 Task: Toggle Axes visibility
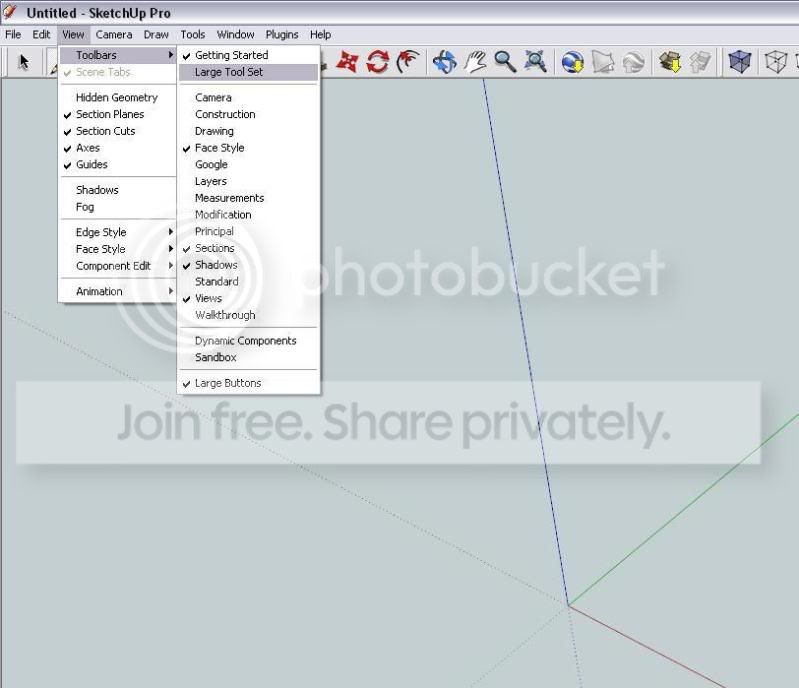click(x=118, y=148)
